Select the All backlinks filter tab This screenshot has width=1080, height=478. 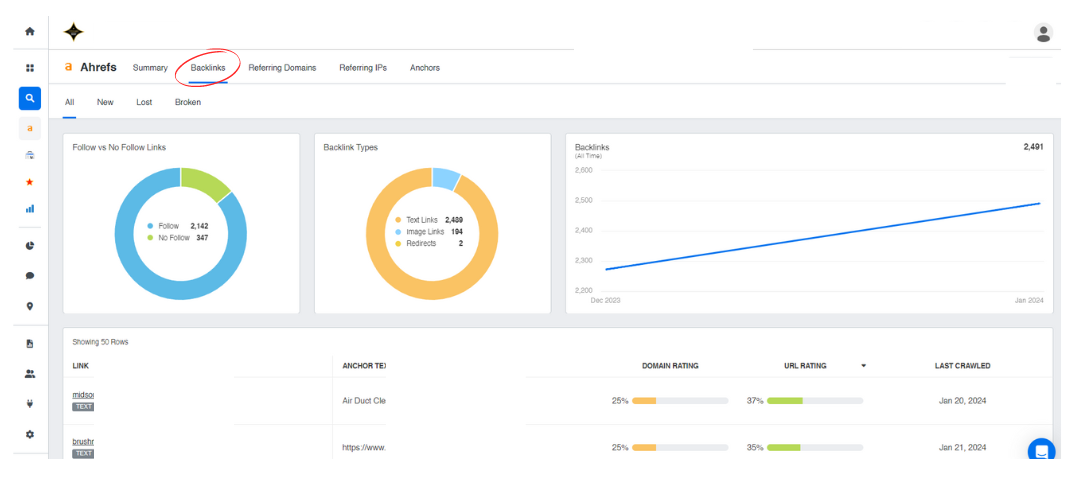tap(70, 102)
